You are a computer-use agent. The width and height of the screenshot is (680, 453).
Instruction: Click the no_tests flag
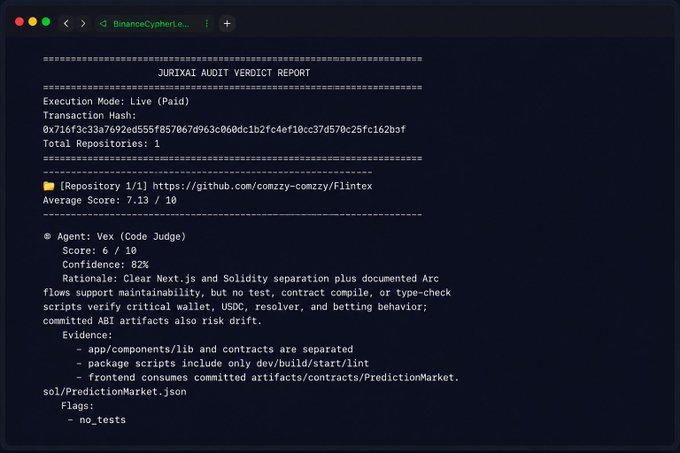pyautogui.click(x=102, y=420)
